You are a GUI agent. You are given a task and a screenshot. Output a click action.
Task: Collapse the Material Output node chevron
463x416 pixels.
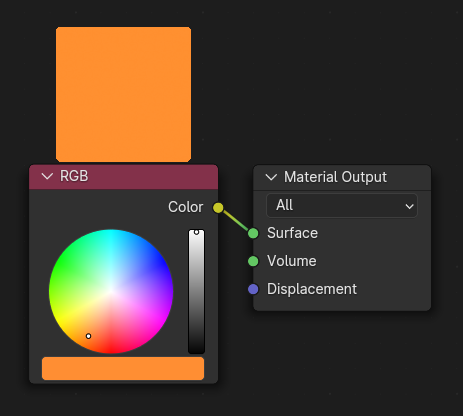tap(271, 177)
